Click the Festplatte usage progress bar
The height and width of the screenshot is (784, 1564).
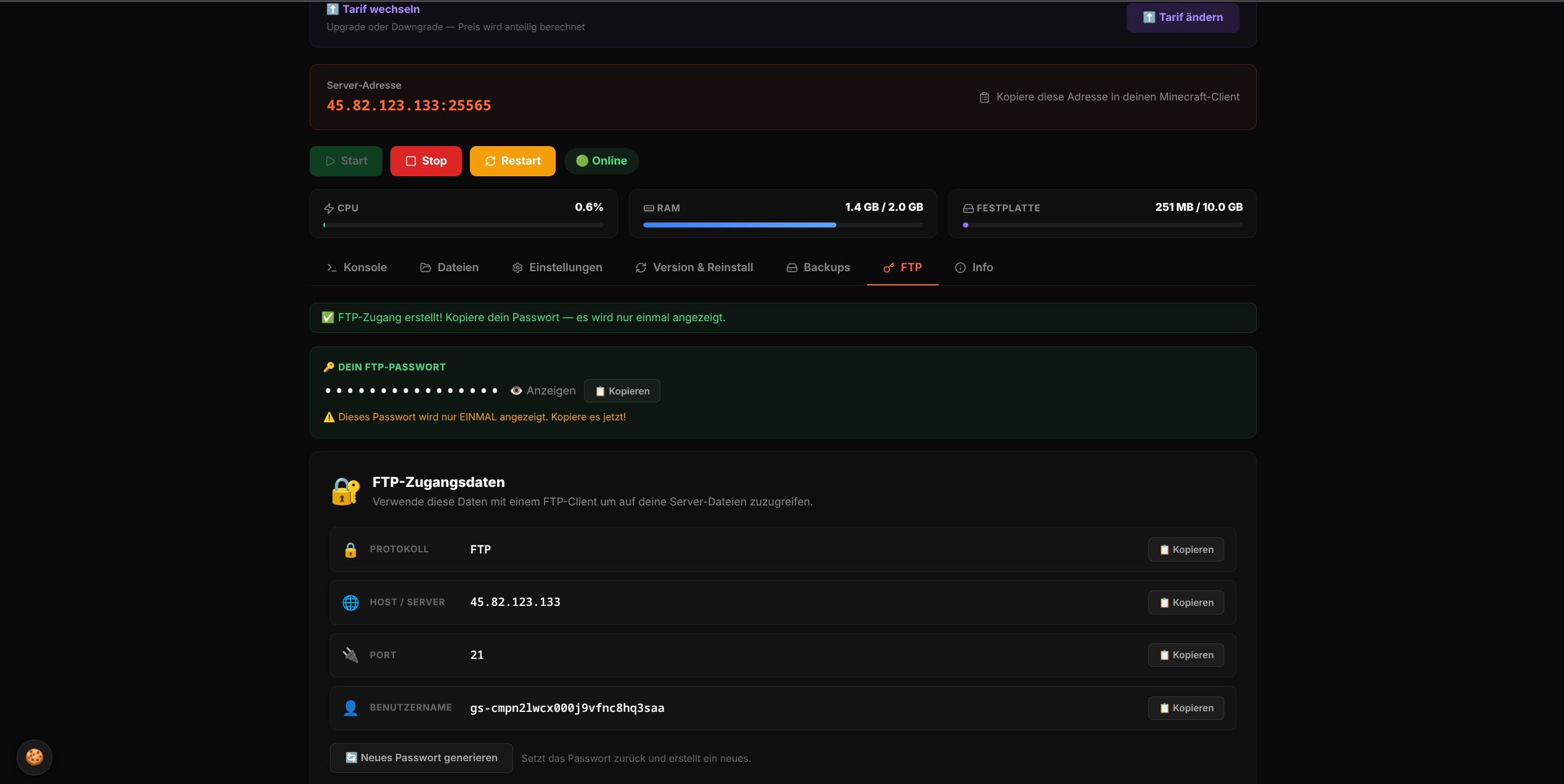1103,225
